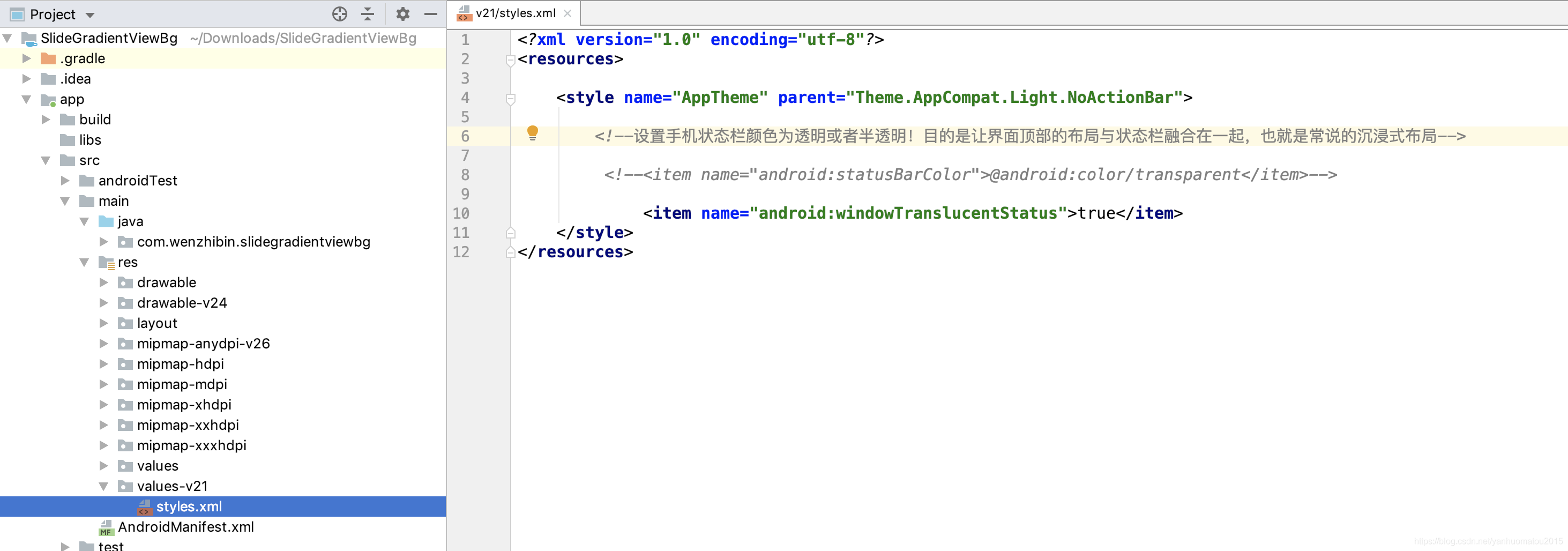Select the mipmap-xhdpi folder
Screen dimensions: 1568x551
click(x=184, y=405)
